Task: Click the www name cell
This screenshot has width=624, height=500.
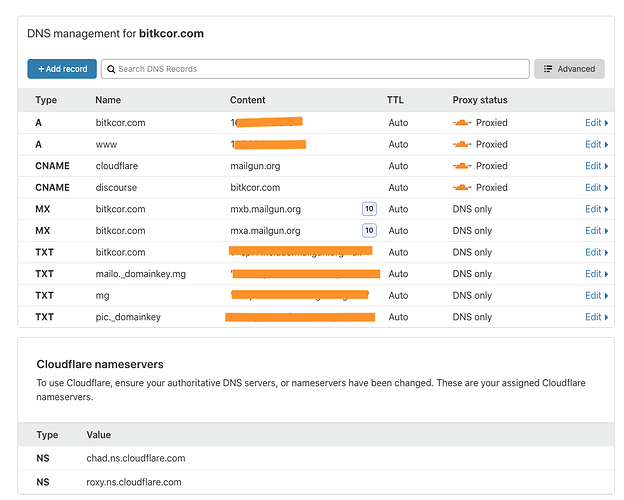Action: coord(106,145)
